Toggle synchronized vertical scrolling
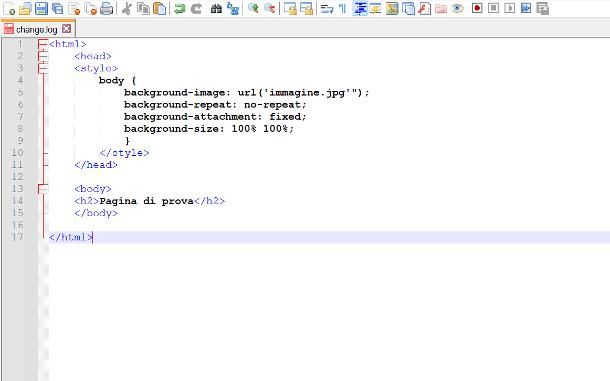 point(290,9)
